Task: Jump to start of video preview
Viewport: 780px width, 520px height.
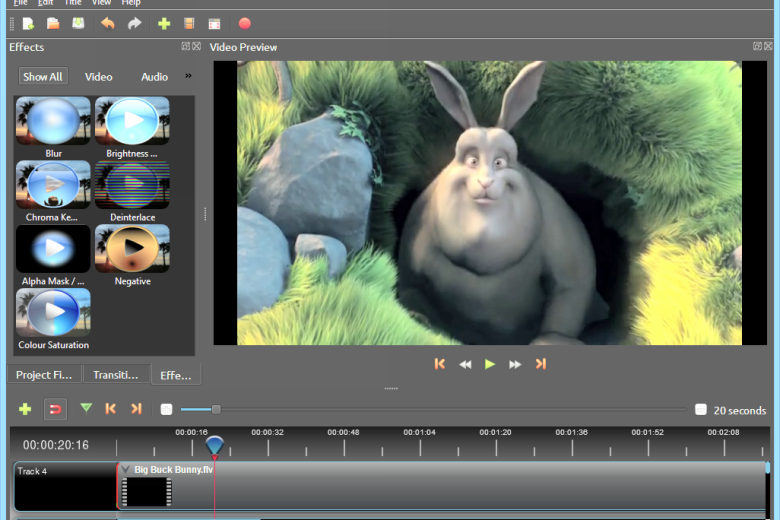Action: click(439, 364)
